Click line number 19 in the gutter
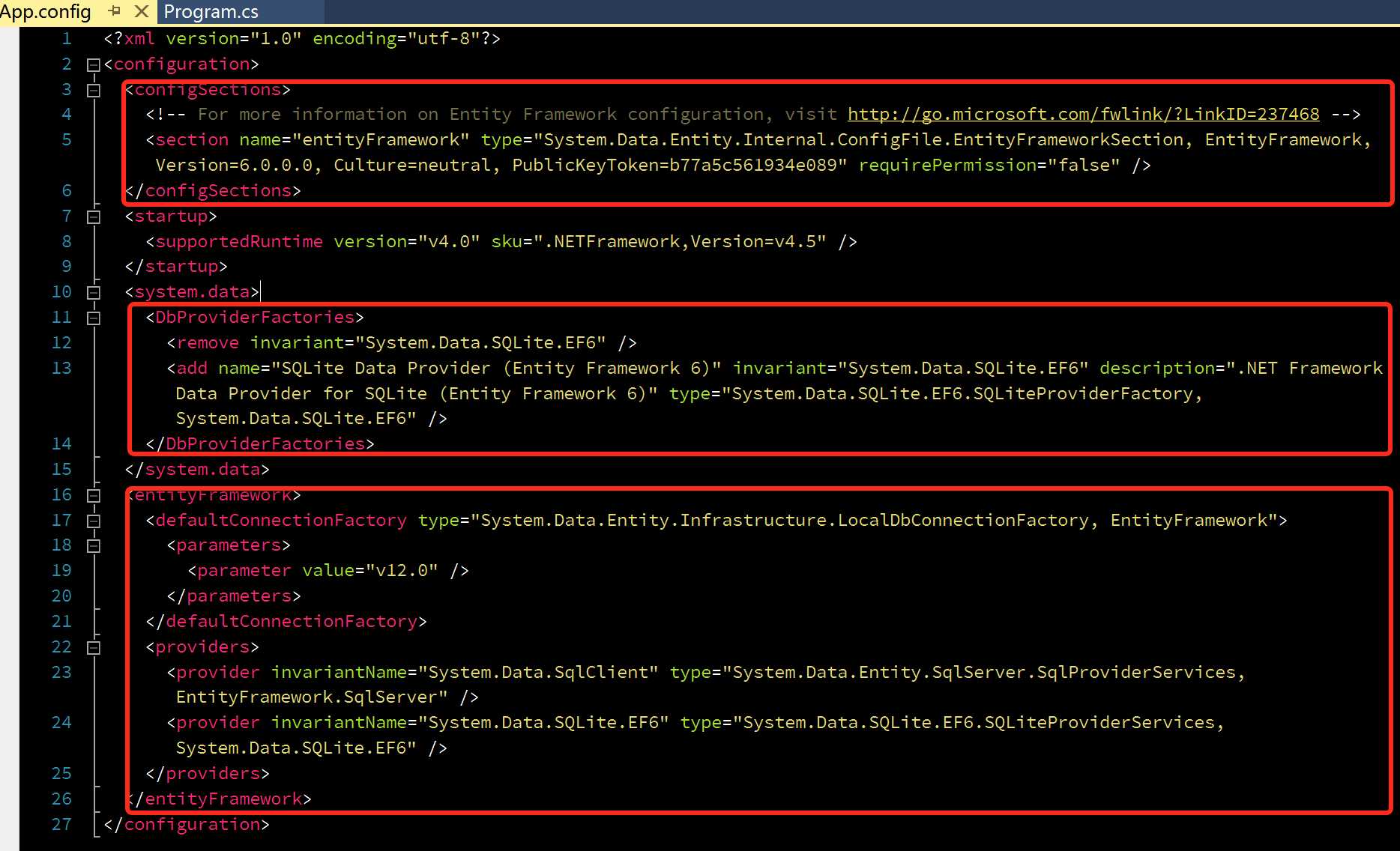Viewport: 1400px width, 851px height. [61, 570]
